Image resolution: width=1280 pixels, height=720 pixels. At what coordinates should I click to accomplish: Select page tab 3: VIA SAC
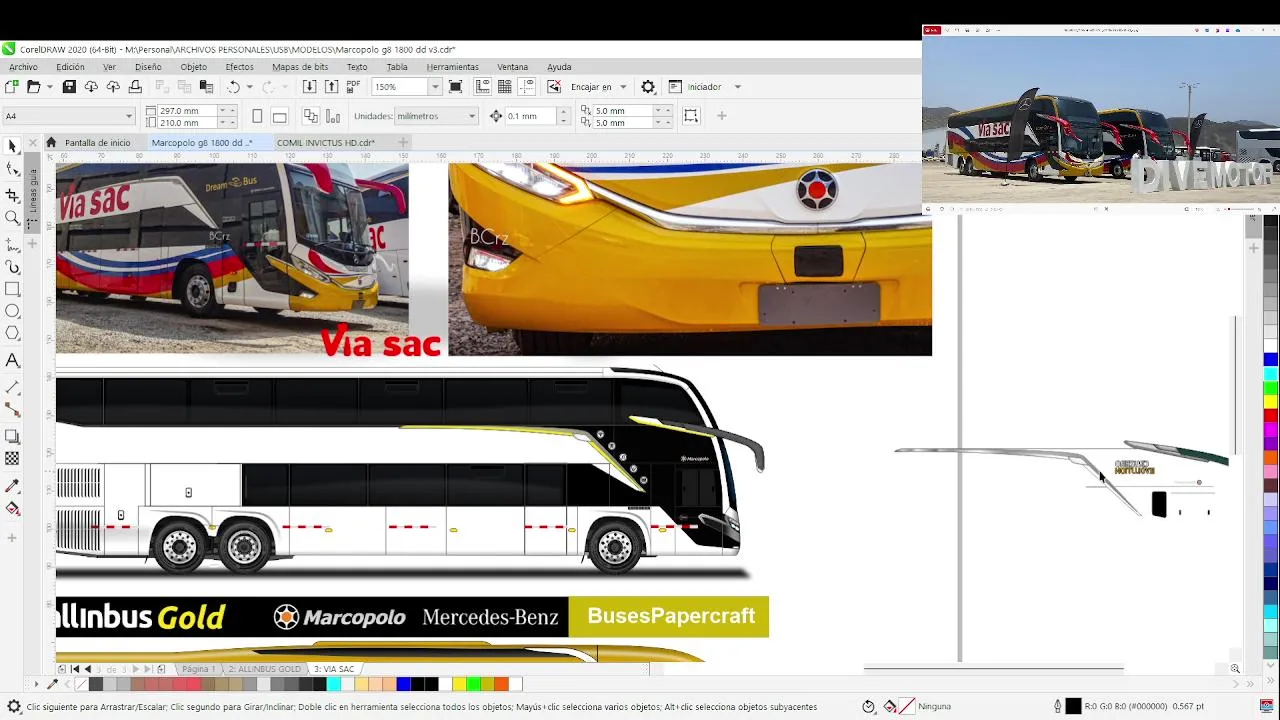tap(334, 669)
